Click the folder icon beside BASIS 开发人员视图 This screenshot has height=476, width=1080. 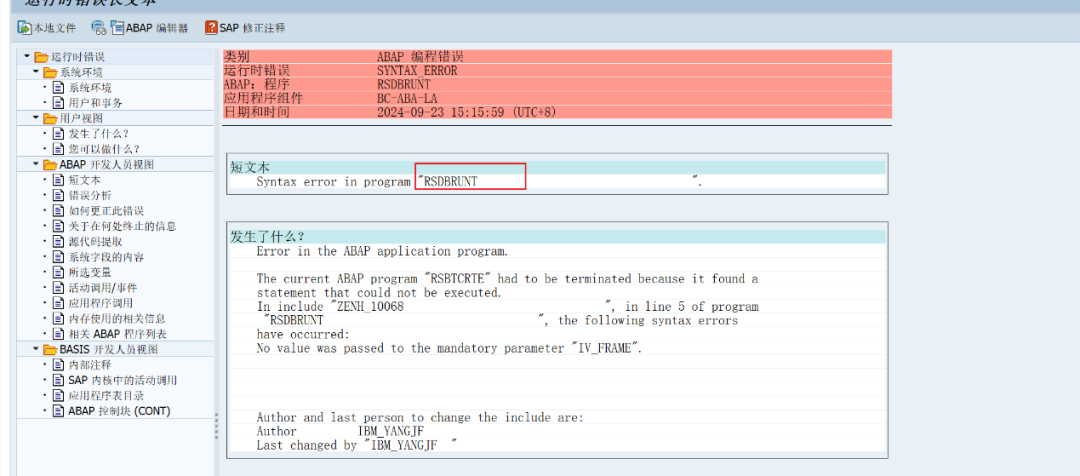[50, 349]
